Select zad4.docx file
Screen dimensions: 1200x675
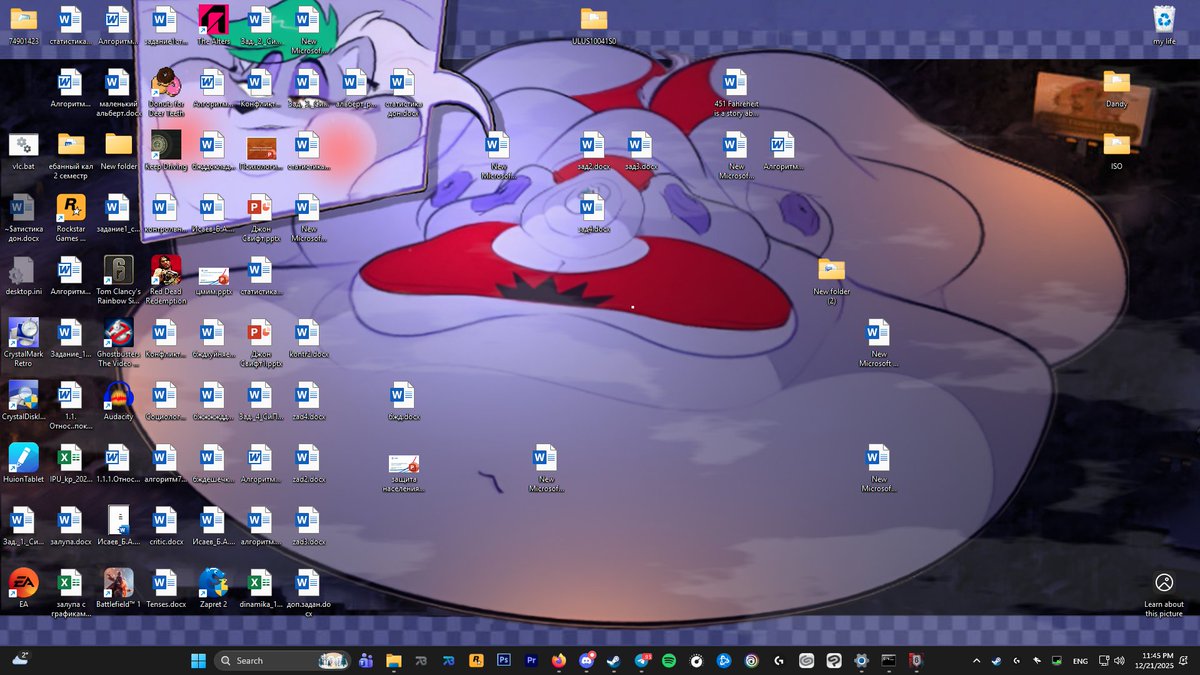coord(308,401)
